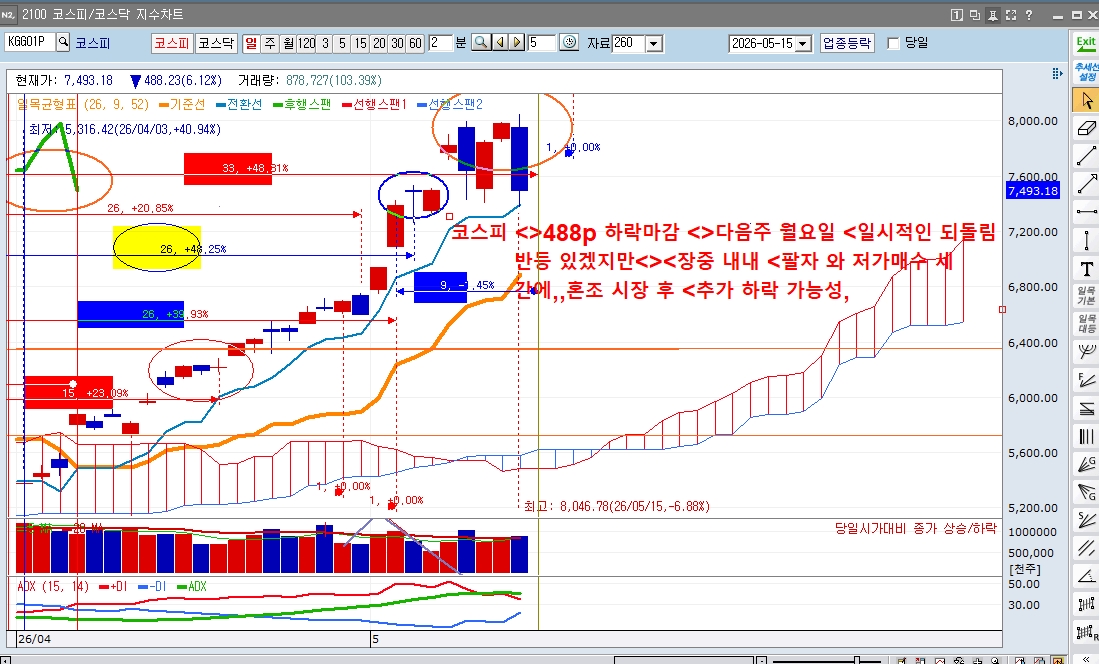
Task: Click the 일목 대등 tool button
Action: 1086,324
